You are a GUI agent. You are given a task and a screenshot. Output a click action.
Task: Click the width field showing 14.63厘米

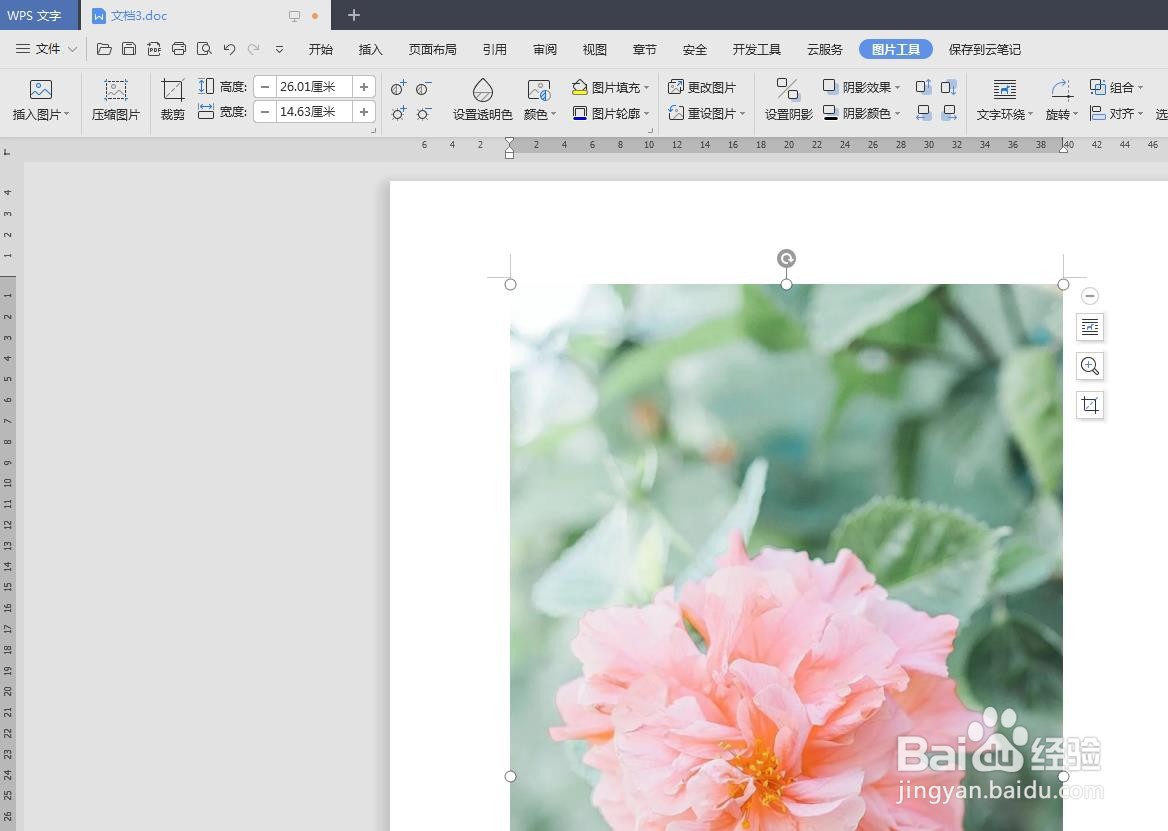click(x=314, y=112)
